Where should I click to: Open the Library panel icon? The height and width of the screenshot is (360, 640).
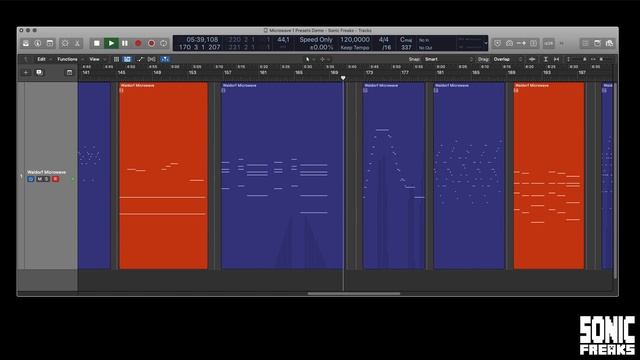26,43
